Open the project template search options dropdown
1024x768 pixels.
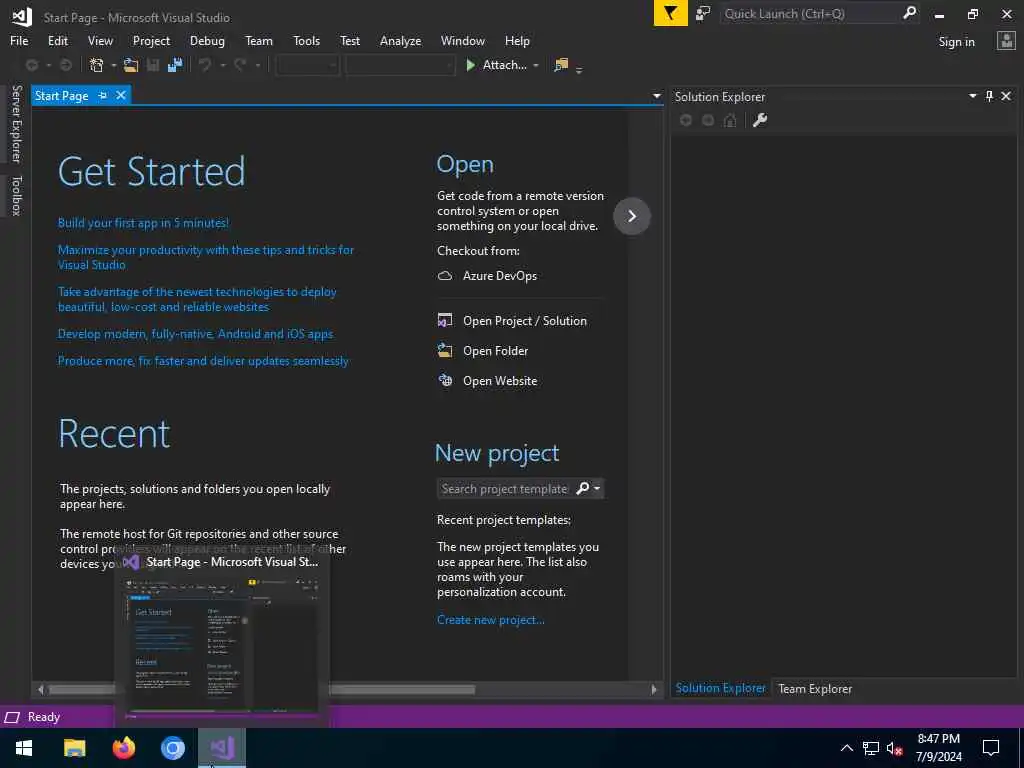click(596, 488)
